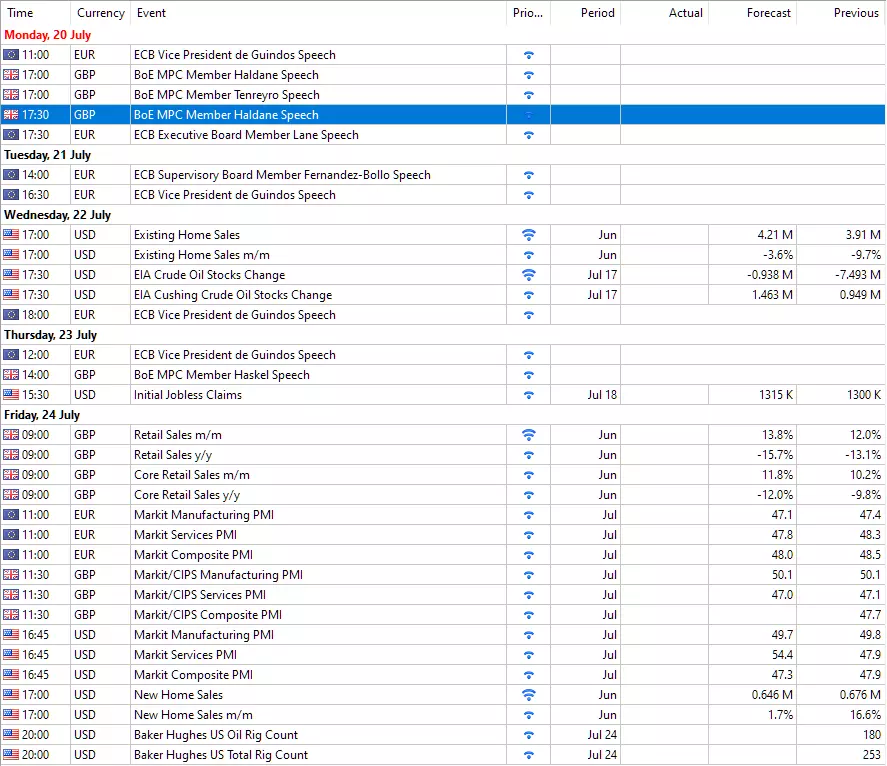The image size is (887, 766).
Task: Click previous value -7.493 M
Action: (858, 275)
